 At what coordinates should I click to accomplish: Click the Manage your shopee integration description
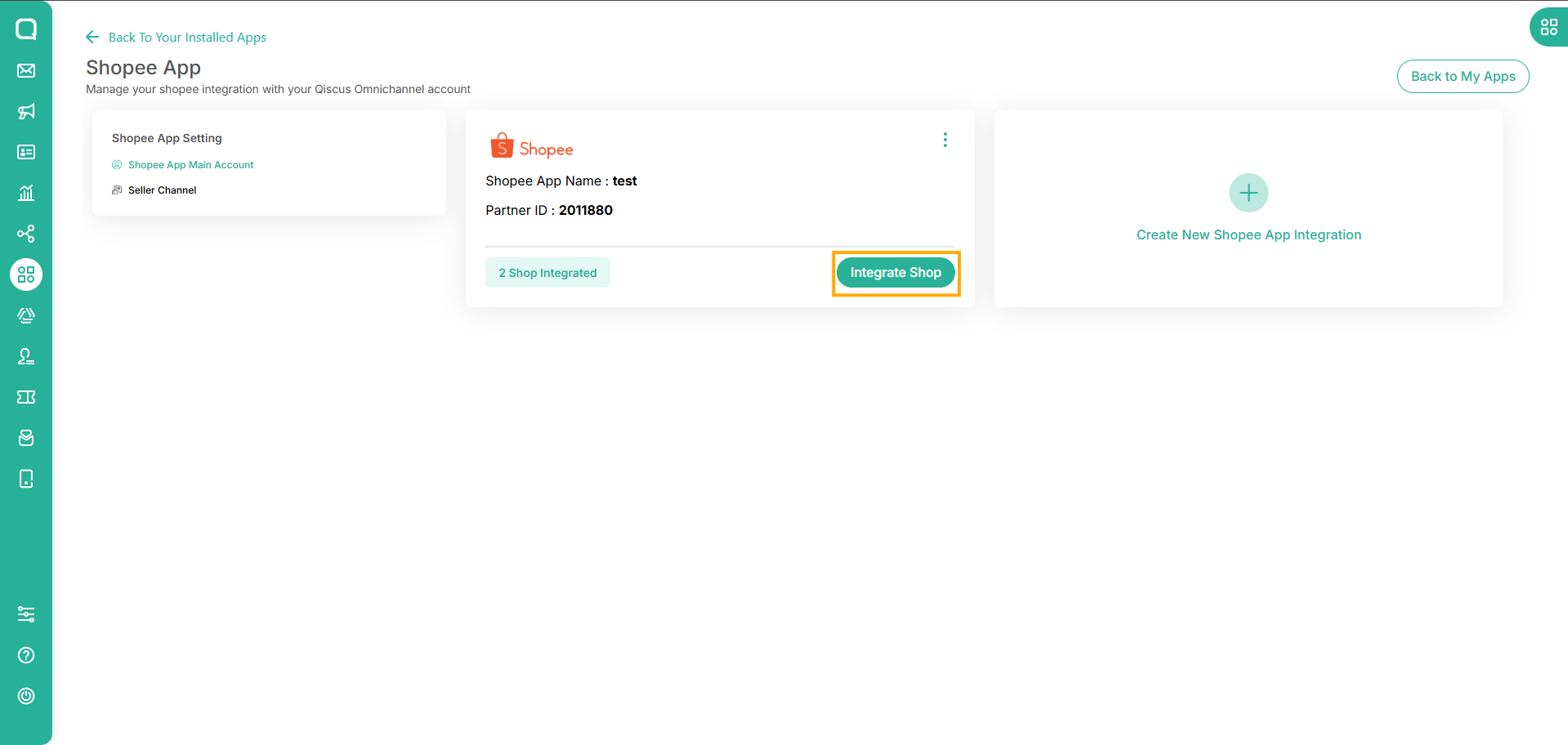tap(278, 89)
